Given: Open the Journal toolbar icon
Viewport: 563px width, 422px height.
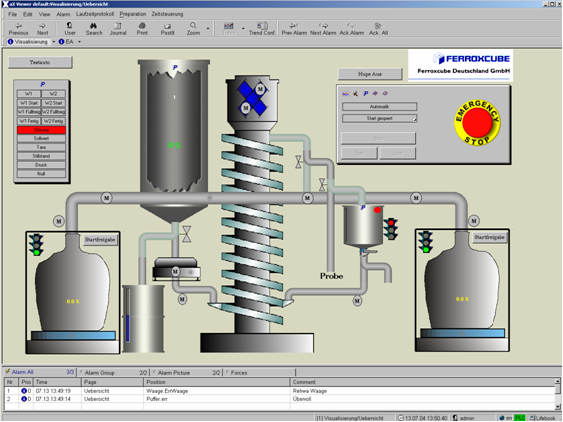Looking at the screenshot, I should [x=118, y=25].
